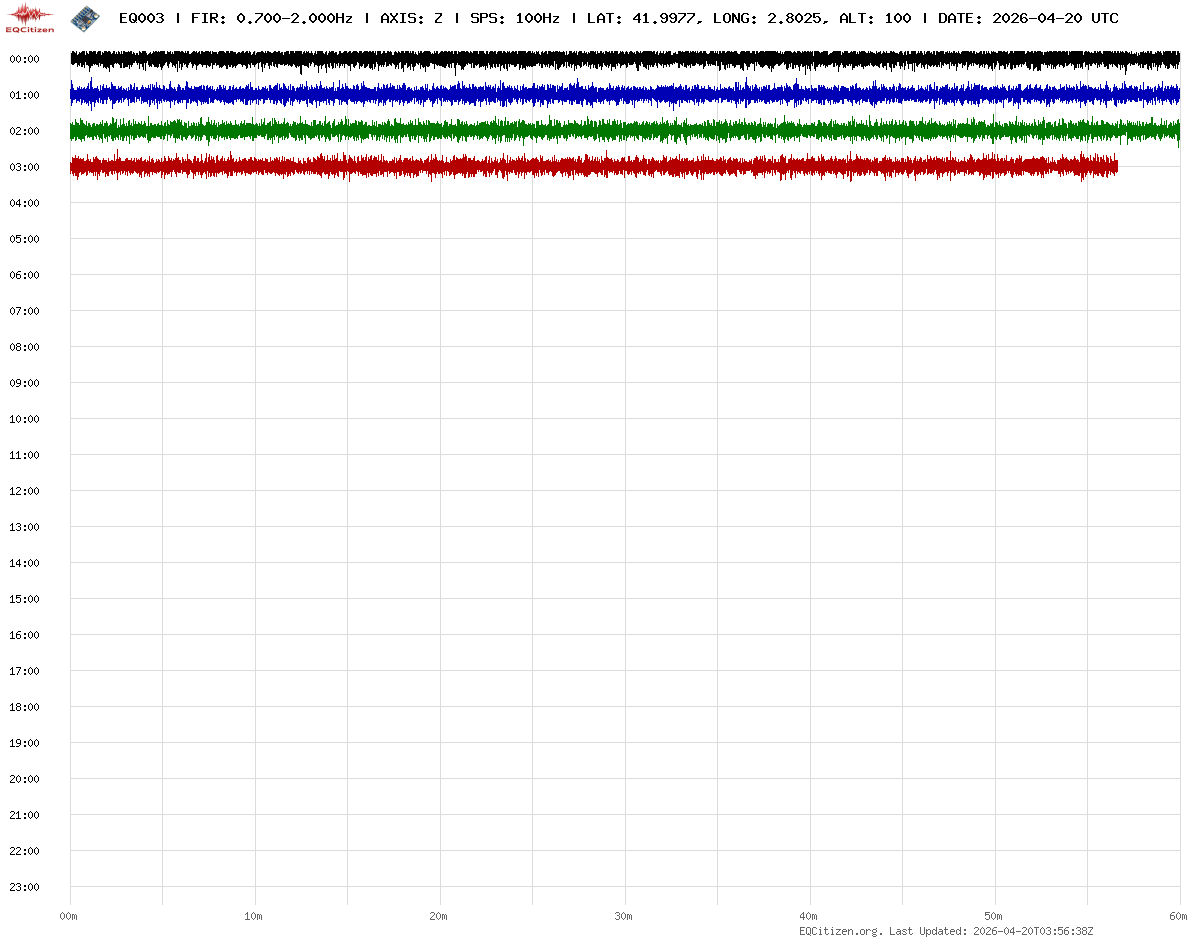Click the 12:00 hour row label

pyautogui.click(x=24, y=491)
